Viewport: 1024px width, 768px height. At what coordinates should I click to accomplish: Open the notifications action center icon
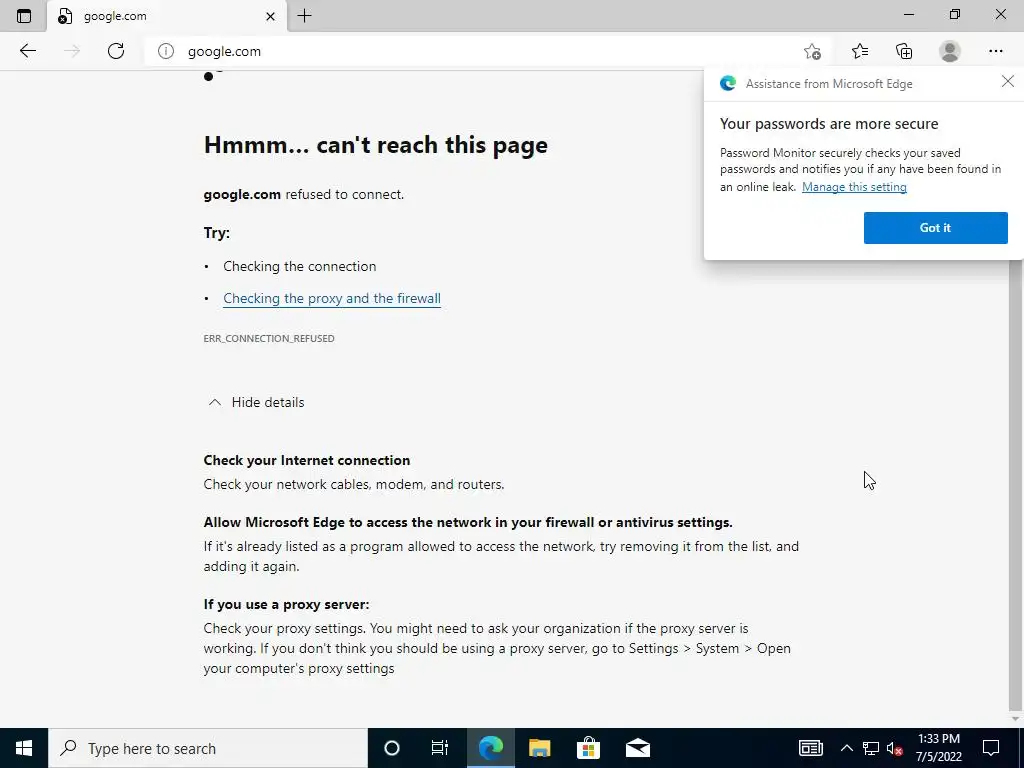pyautogui.click(x=991, y=748)
